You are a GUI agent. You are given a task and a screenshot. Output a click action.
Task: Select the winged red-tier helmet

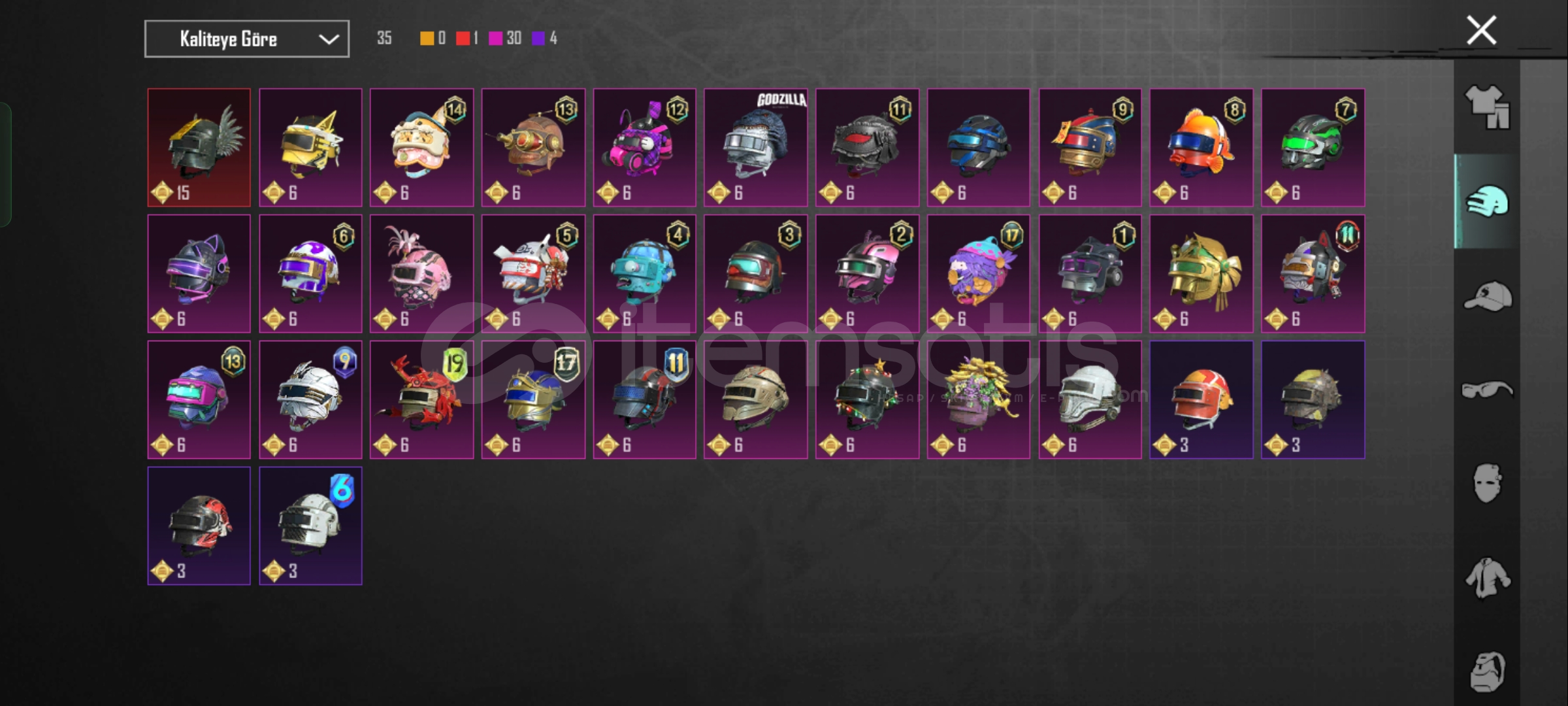(x=199, y=148)
